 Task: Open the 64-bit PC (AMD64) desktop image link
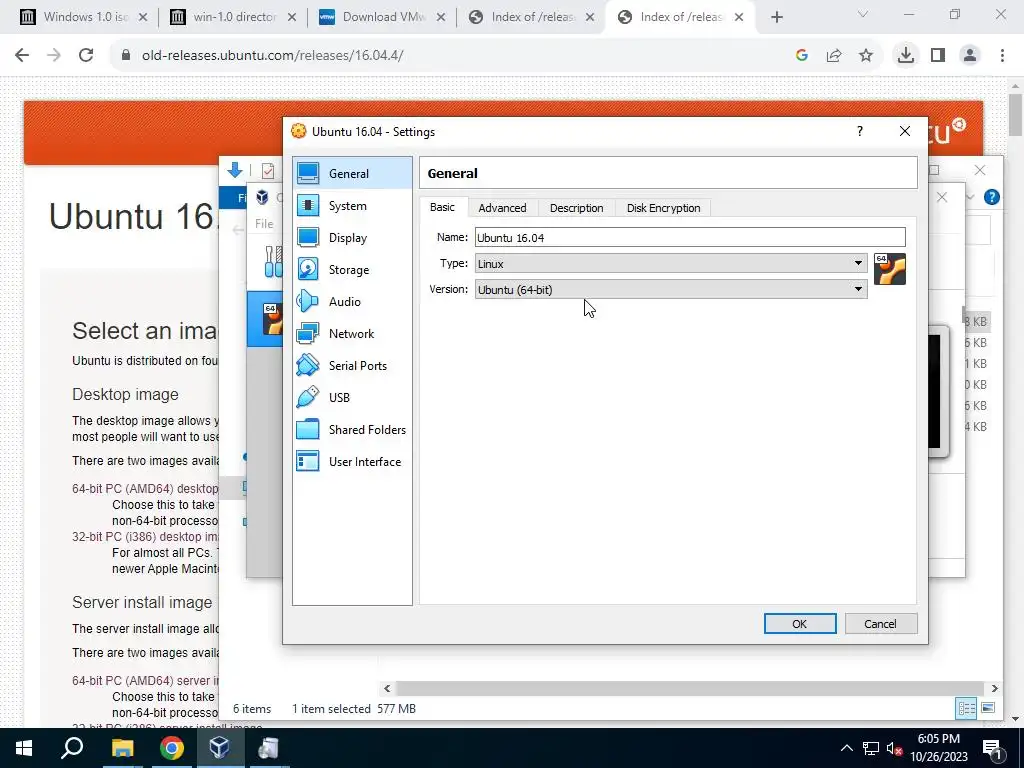point(145,488)
